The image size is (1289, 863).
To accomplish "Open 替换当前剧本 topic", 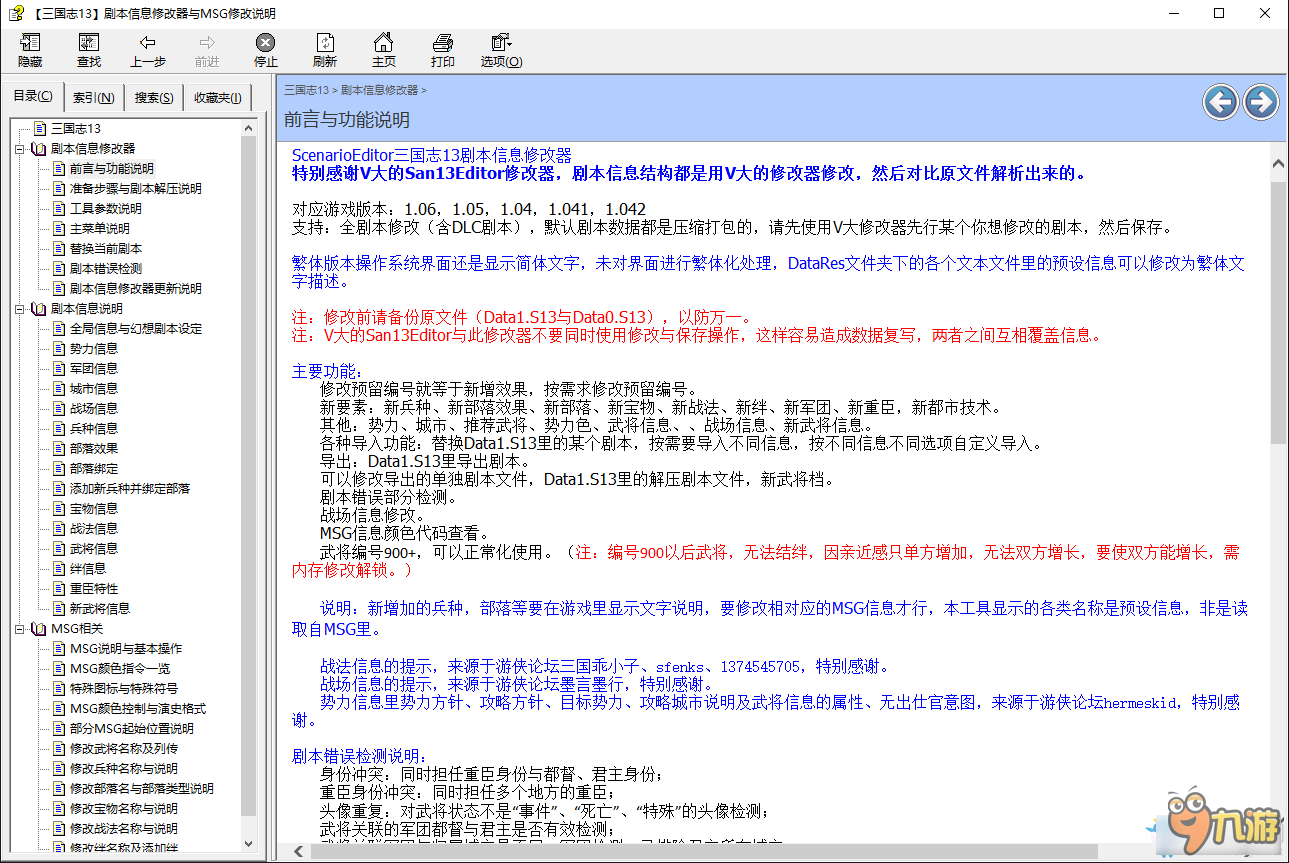I will tap(106, 249).
